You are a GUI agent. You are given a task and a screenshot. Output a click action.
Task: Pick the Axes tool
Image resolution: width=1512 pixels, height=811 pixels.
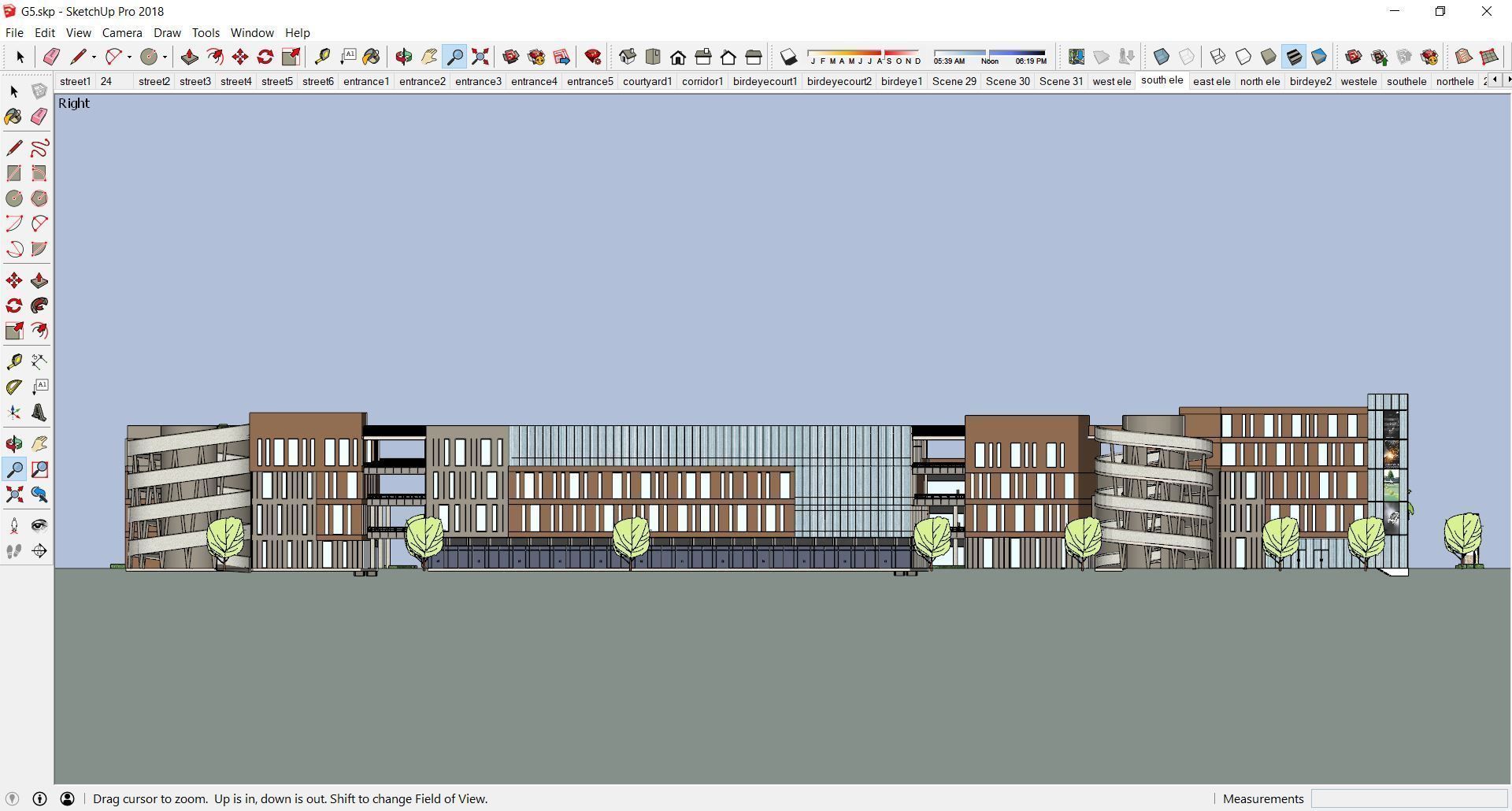pos(14,413)
